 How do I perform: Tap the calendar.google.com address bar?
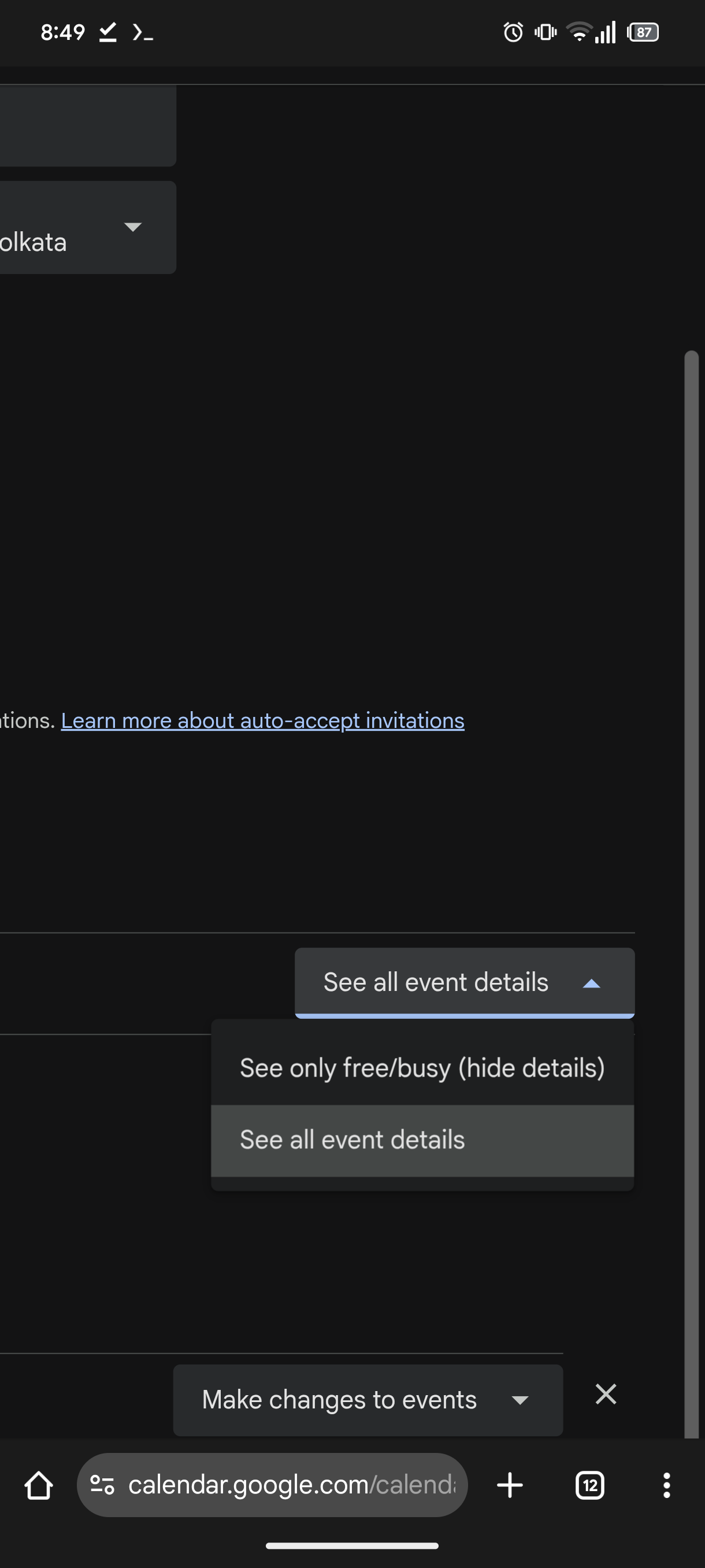pyautogui.click(x=292, y=1485)
